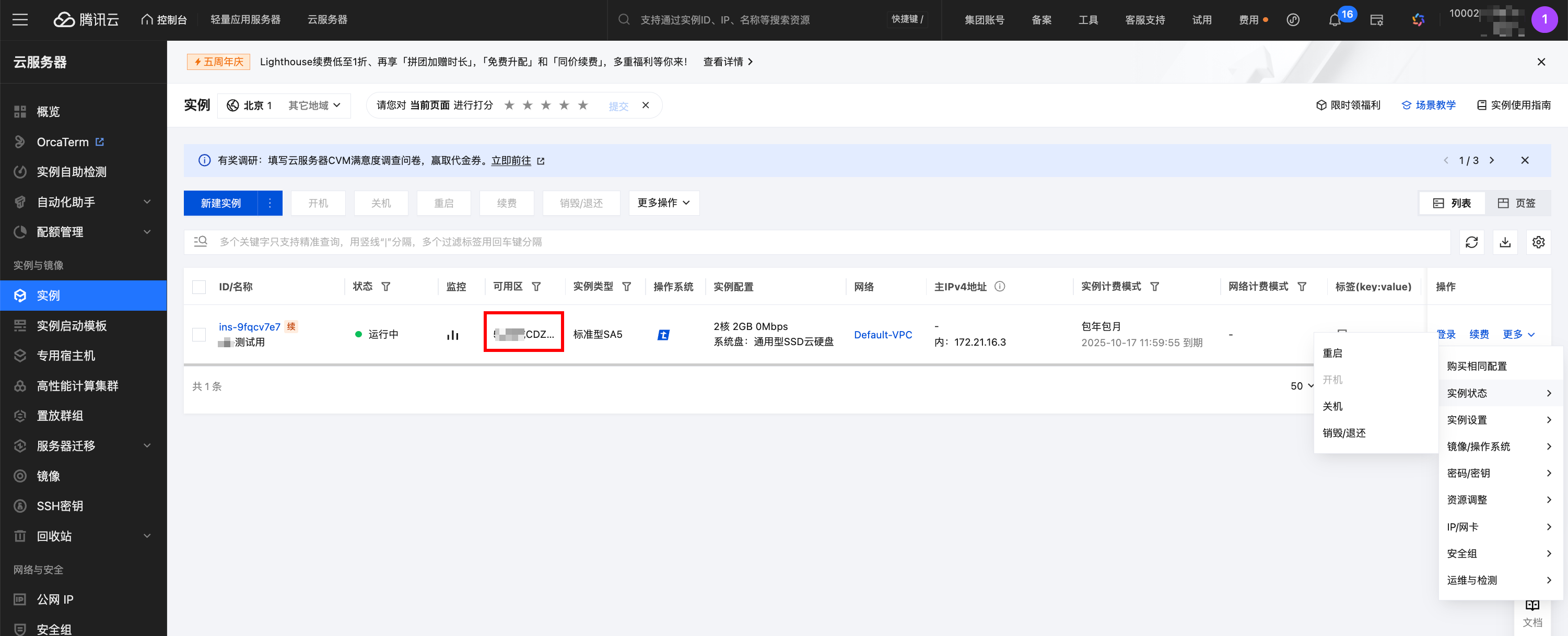Screen dimensions: 1568x636
Task: Click the notification bell icon
Action: (1334, 20)
